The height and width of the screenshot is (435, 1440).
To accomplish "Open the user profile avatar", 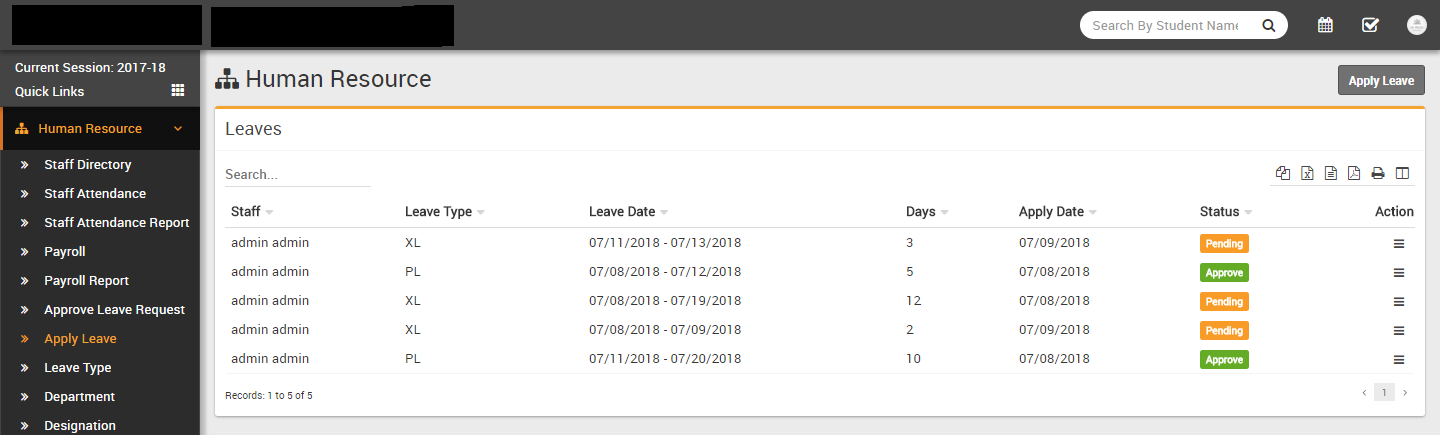I will (1416, 25).
